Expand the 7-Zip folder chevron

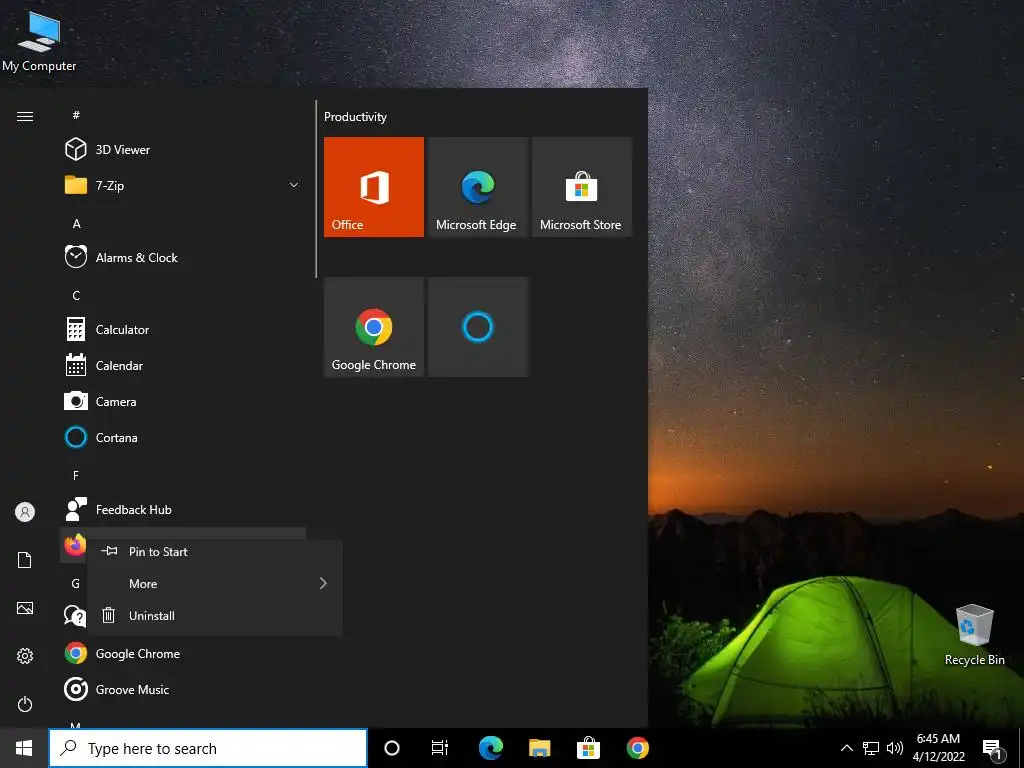coord(294,185)
